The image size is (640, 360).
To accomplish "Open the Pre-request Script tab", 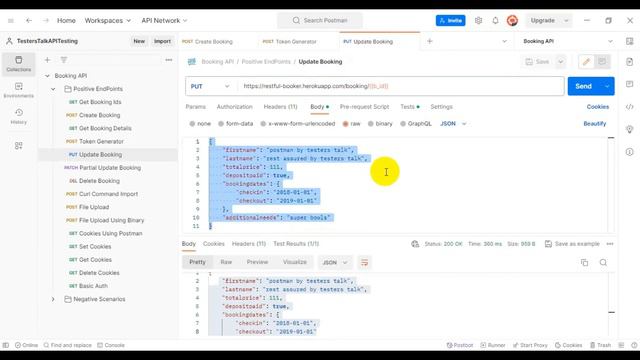I will pyautogui.click(x=364, y=107).
